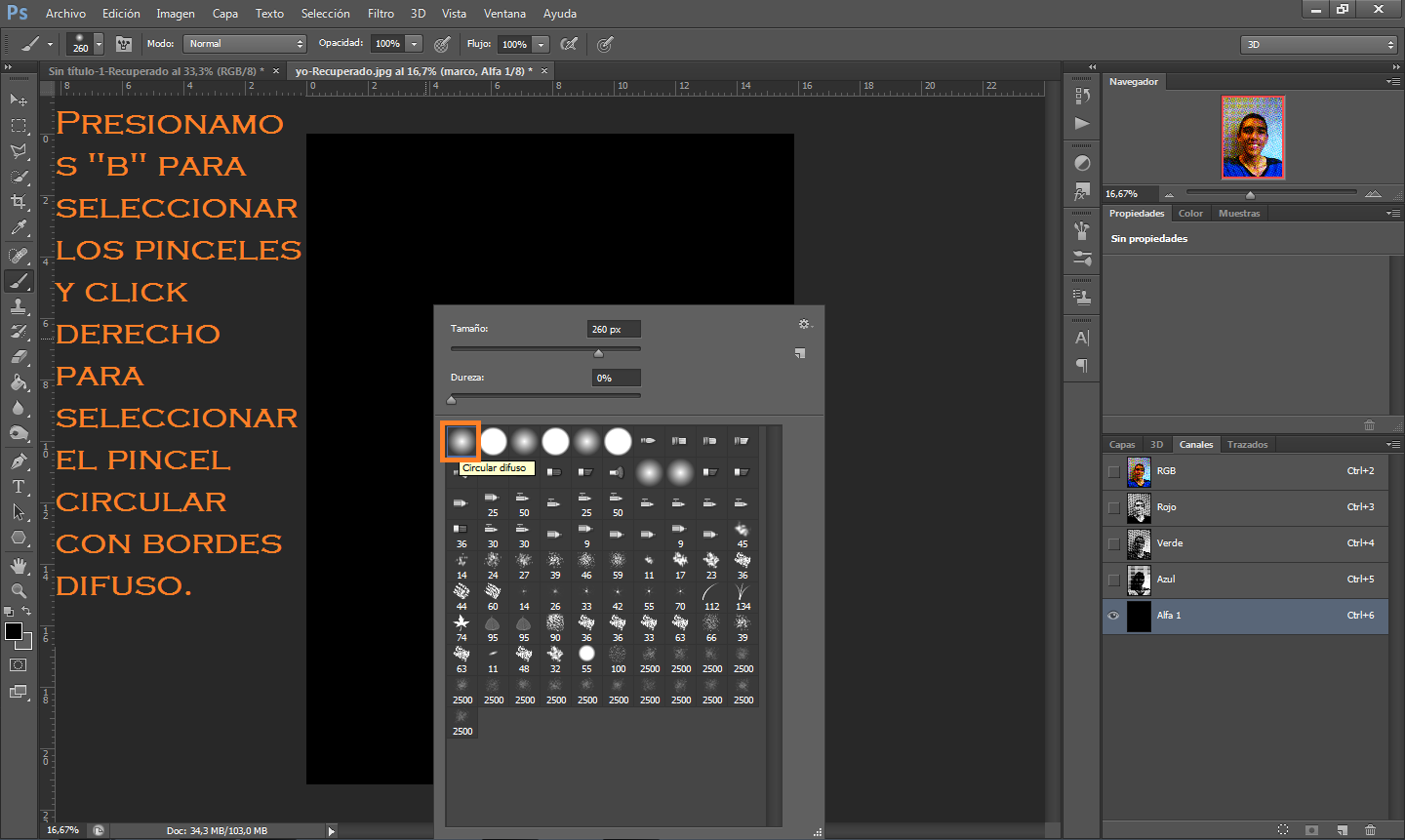Image resolution: width=1405 pixels, height=840 pixels.
Task: Select the Hand tool
Action: click(x=19, y=566)
